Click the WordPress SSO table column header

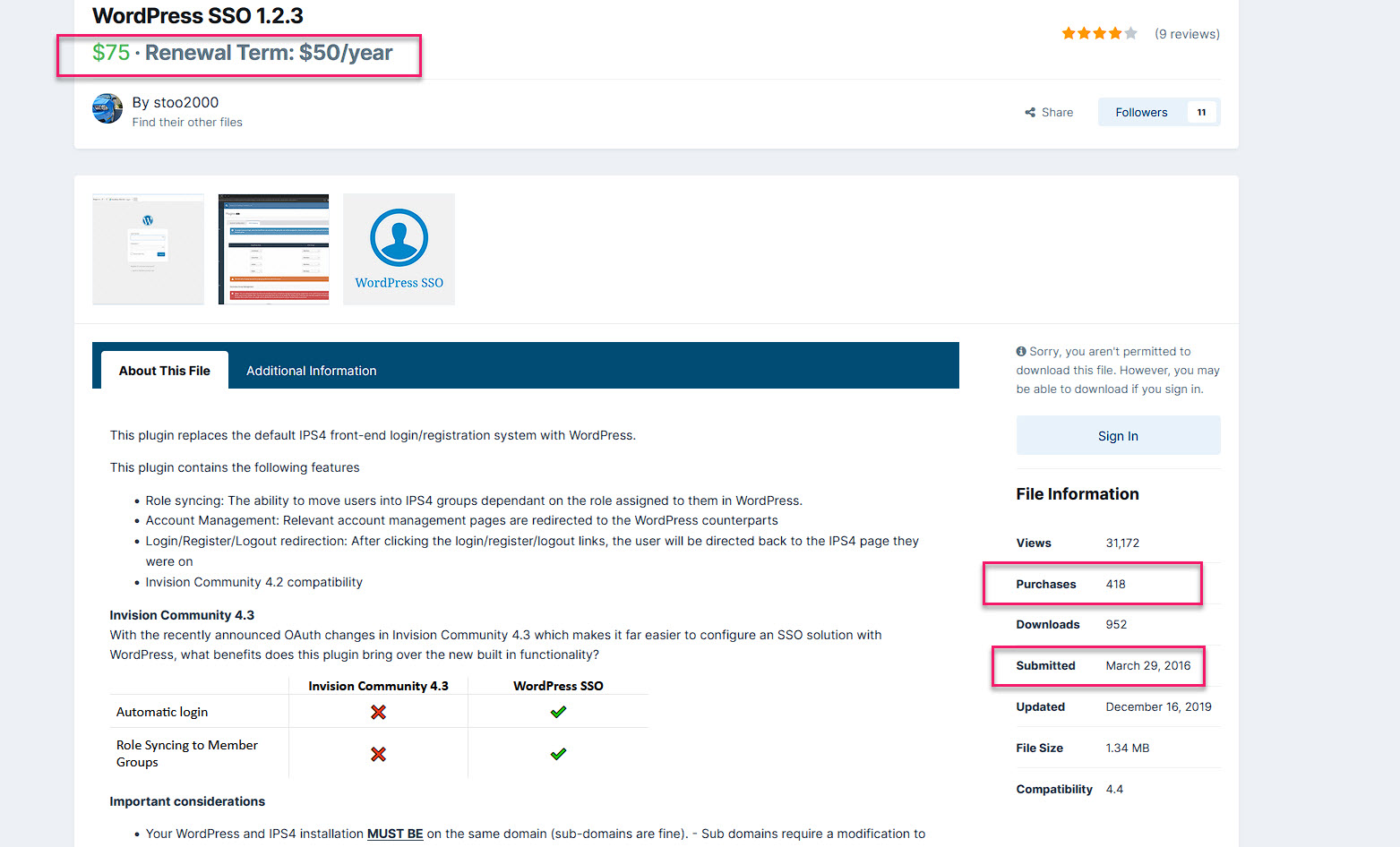coord(558,686)
